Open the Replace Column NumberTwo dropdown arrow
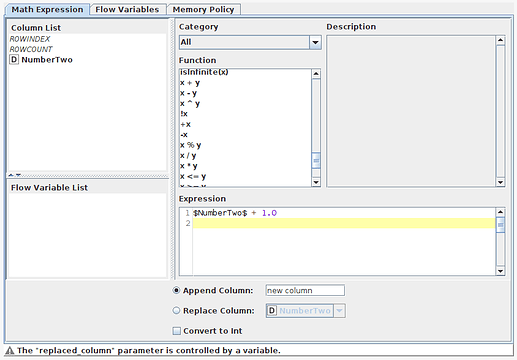 point(339,311)
